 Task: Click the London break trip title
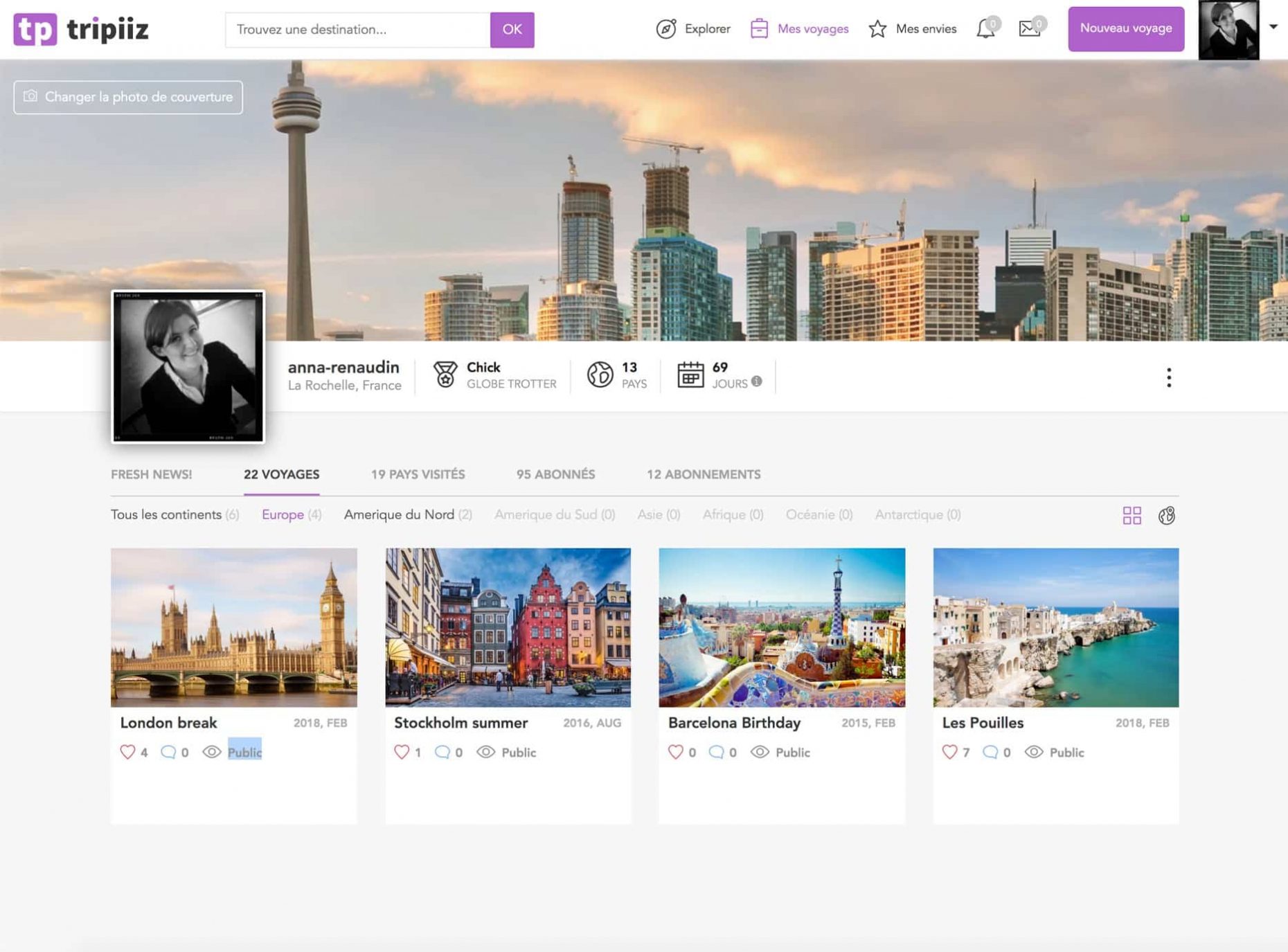pos(168,723)
